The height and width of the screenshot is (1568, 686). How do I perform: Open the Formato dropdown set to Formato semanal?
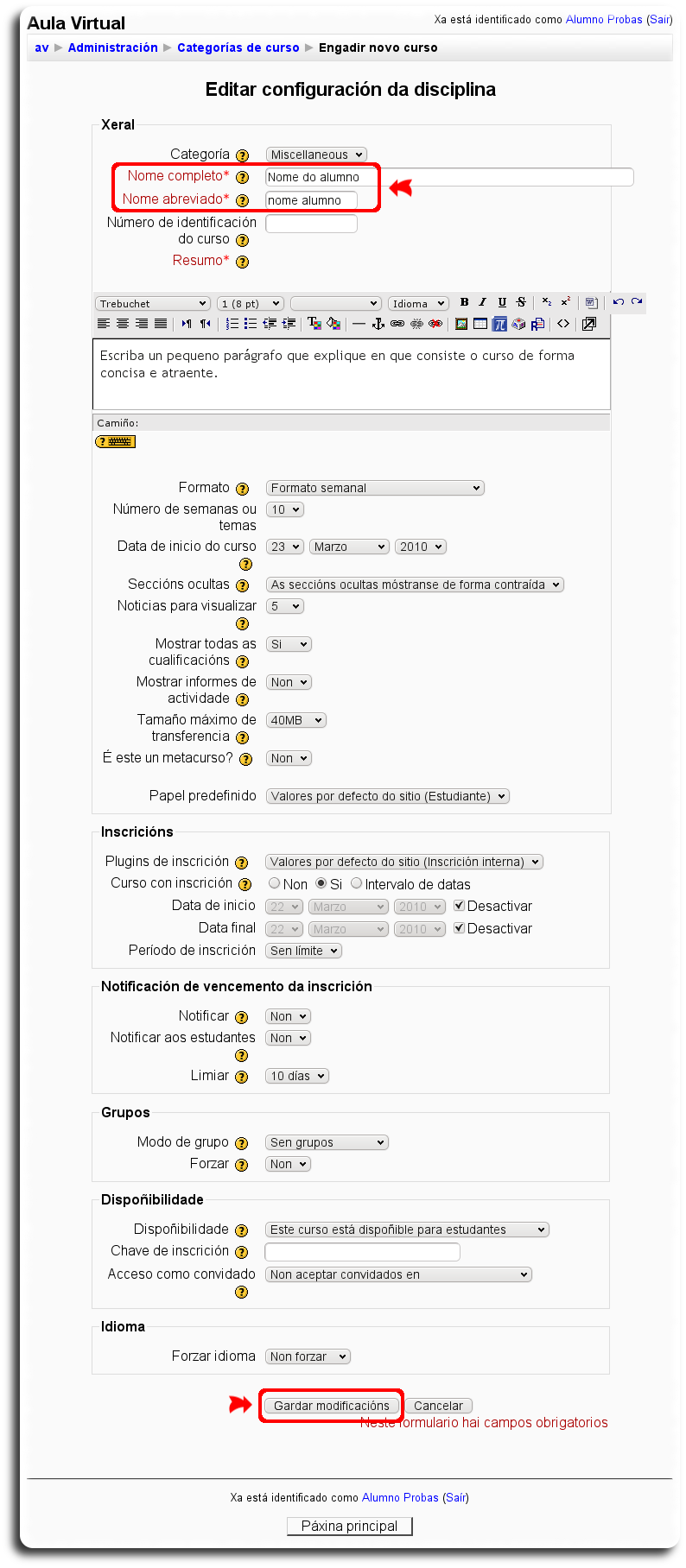tap(374, 487)
